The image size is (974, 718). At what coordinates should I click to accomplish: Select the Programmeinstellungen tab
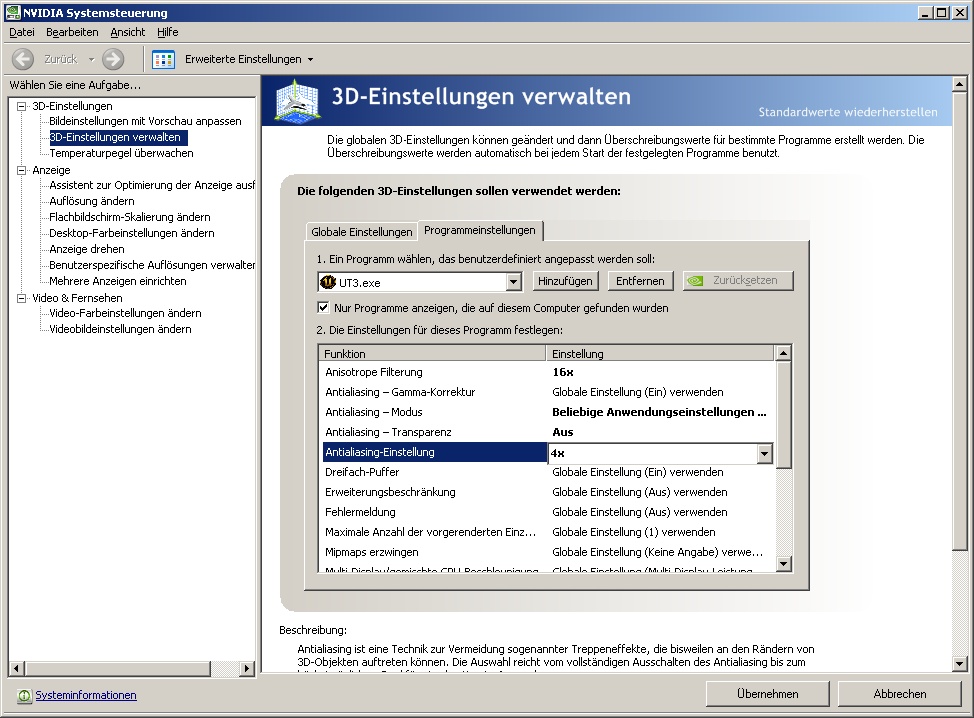[480, 230]
